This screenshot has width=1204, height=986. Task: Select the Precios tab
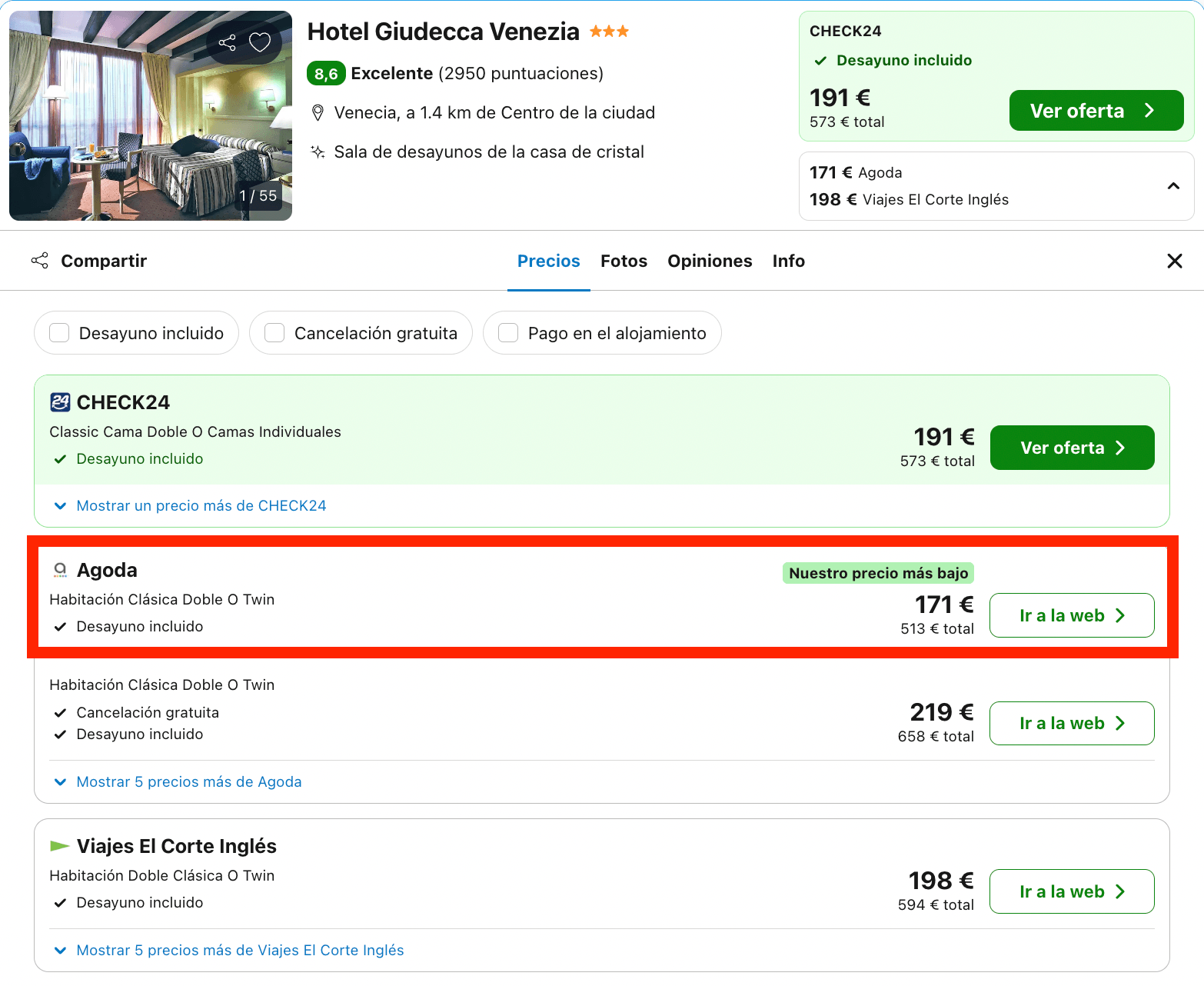pyautogui.click(x=549, y=261)
